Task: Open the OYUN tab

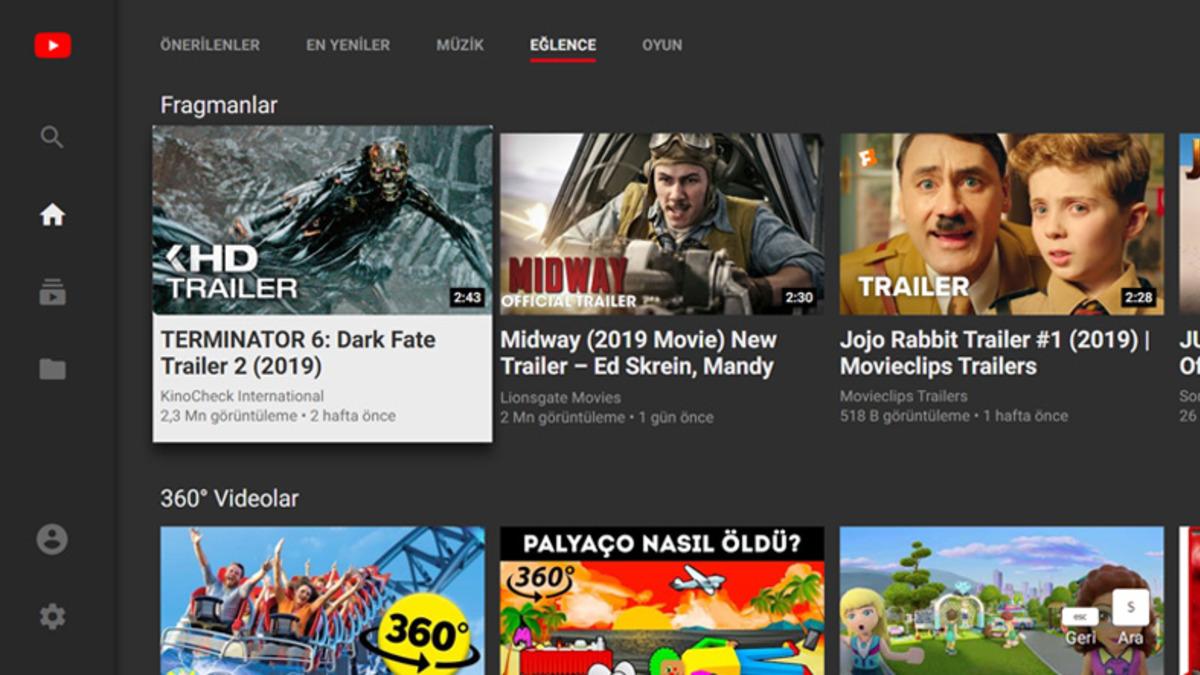Action: pyautogui.click(x=662, y=45)
